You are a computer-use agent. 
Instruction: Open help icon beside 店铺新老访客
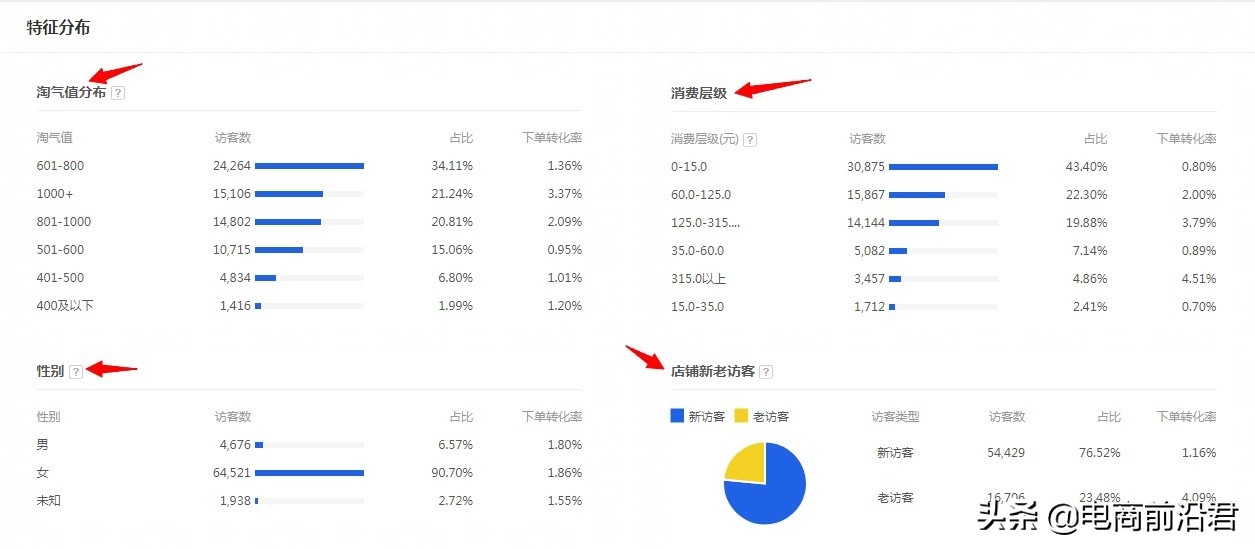766,372
